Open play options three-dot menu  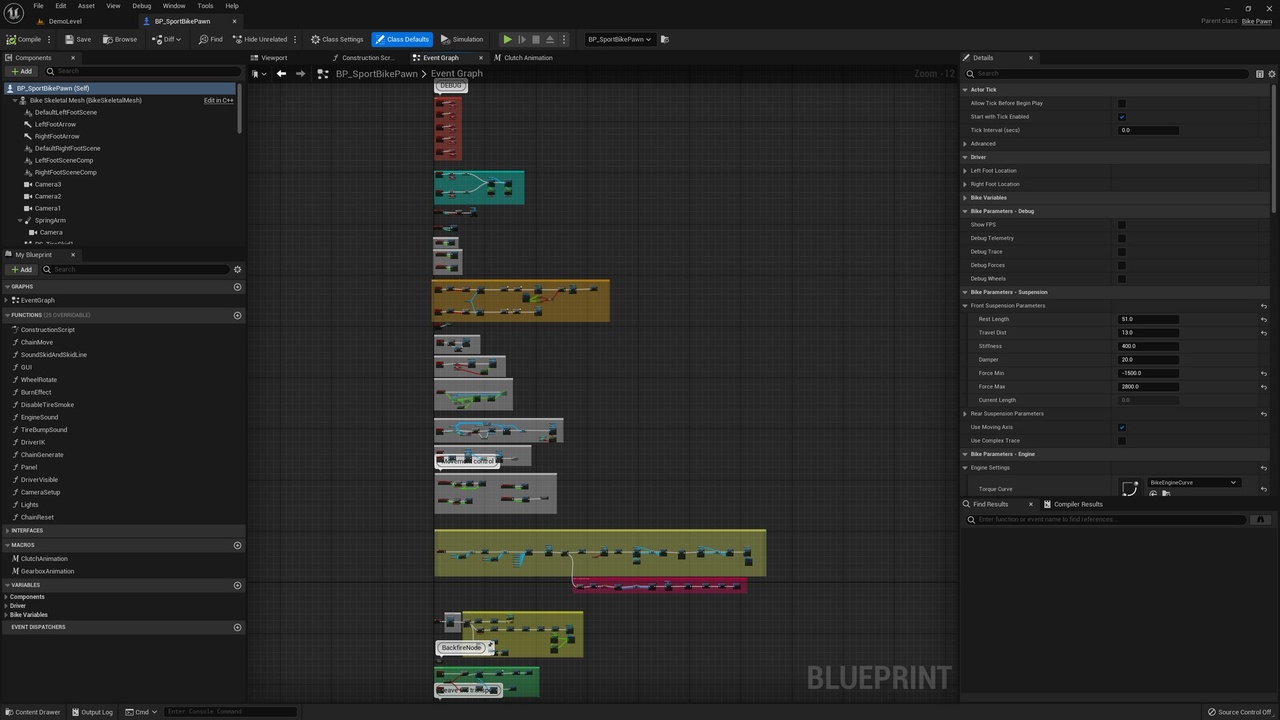(x=564, y=39)
